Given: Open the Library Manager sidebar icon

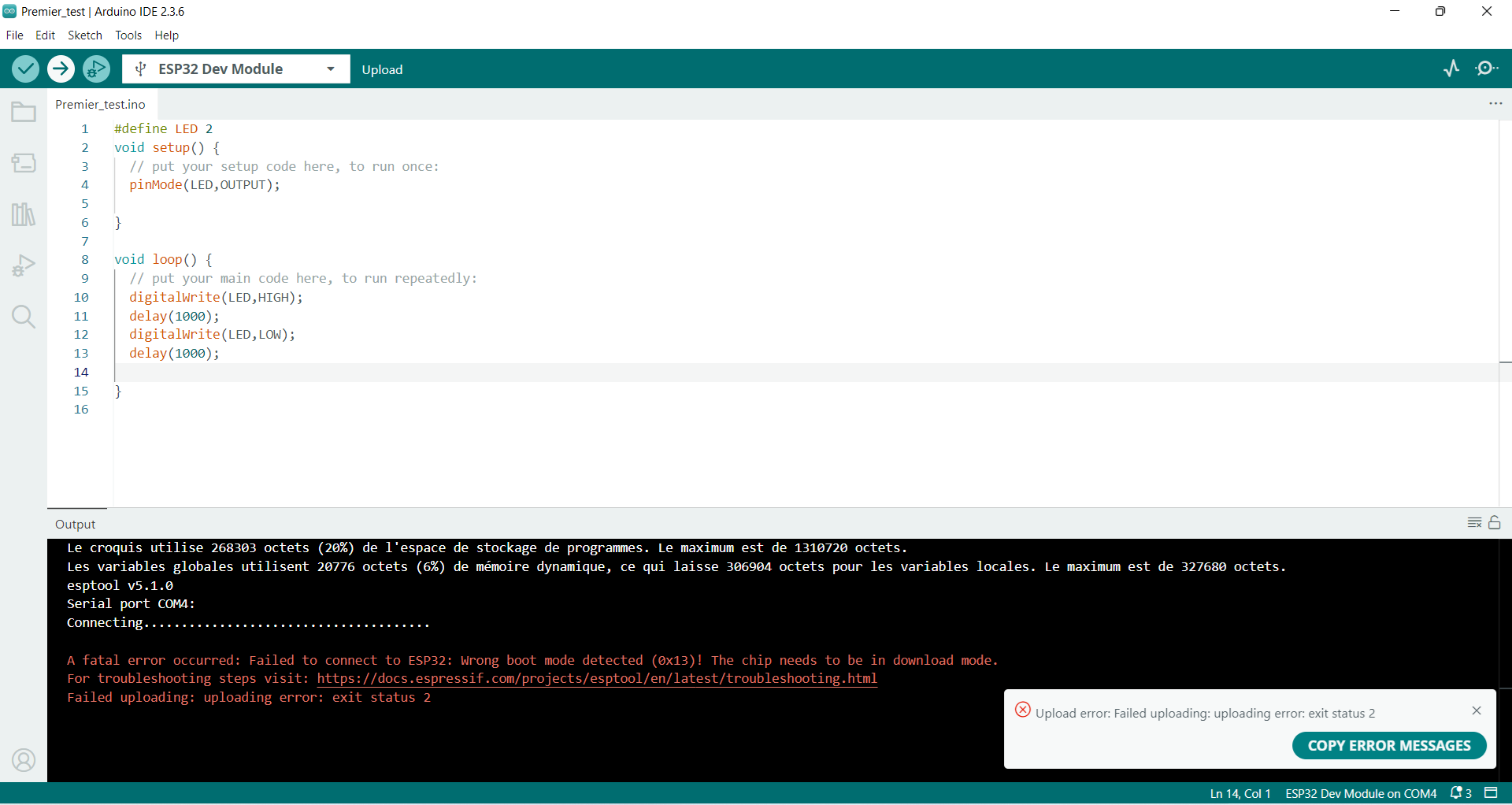Looking at the screenshot, I should (x=24, y=213).
